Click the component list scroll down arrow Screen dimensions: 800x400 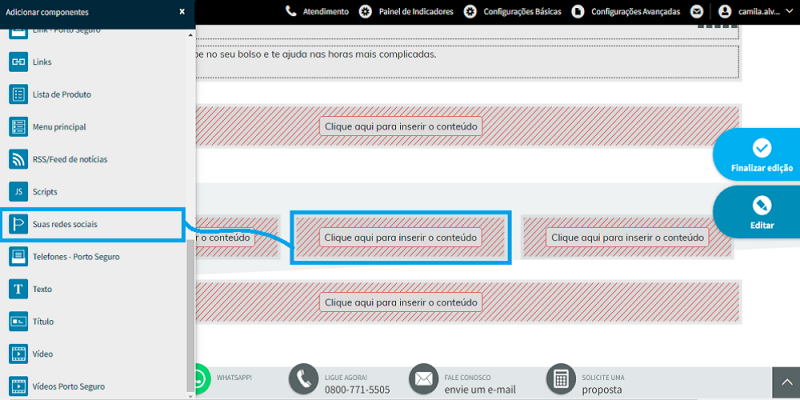(191, 395)
